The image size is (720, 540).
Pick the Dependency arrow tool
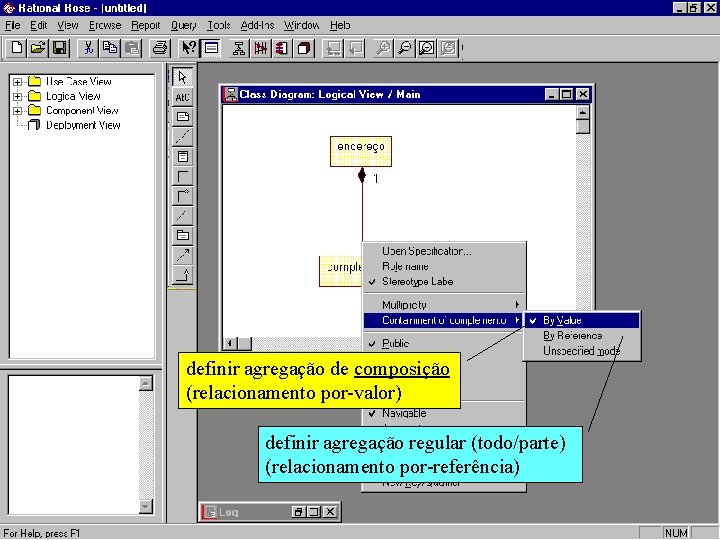click(183, 255)
